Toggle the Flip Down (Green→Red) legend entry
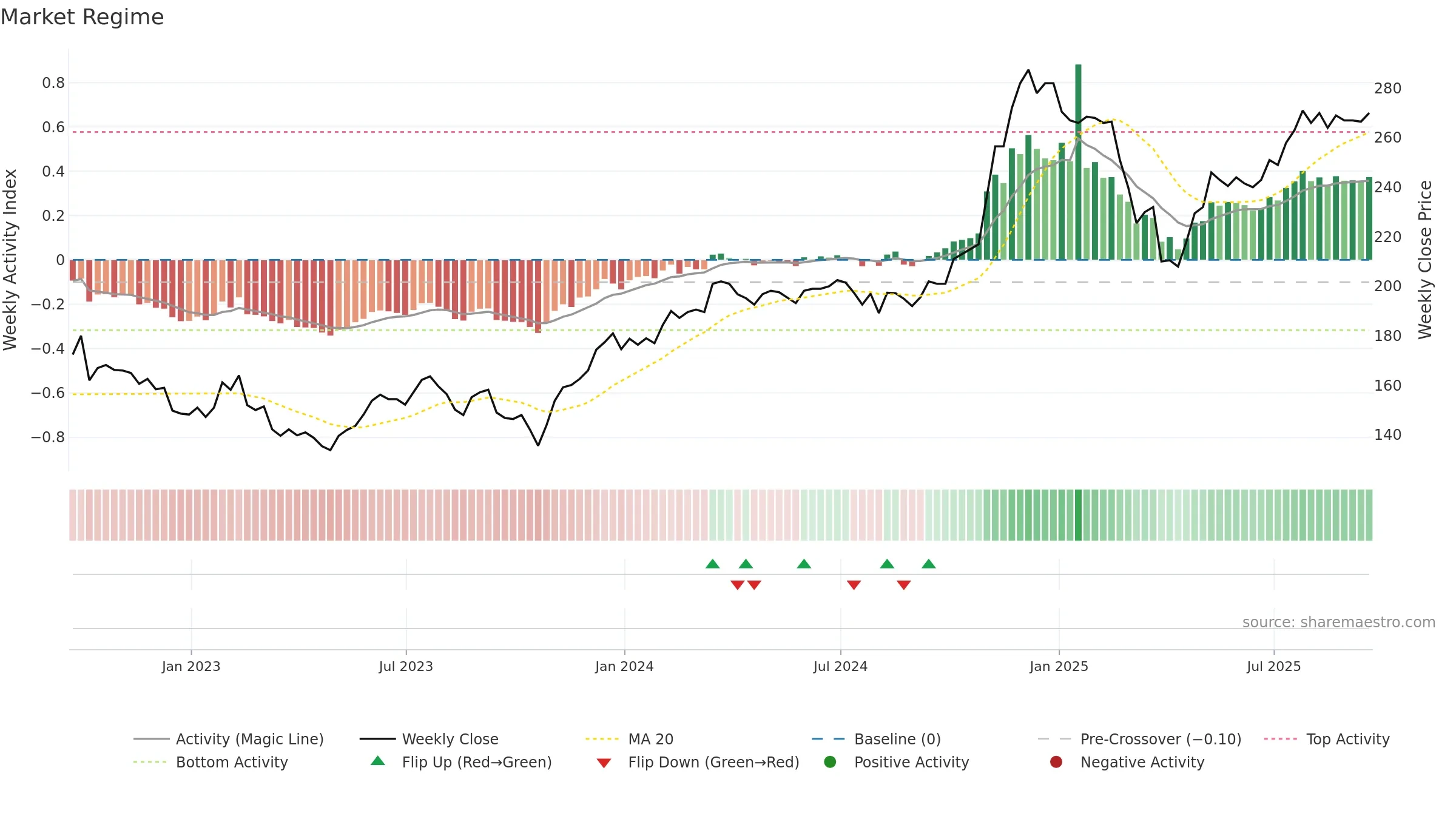The height and width of the screenshot is (819, 1456). pyautogui.click(x=698, y=762)
